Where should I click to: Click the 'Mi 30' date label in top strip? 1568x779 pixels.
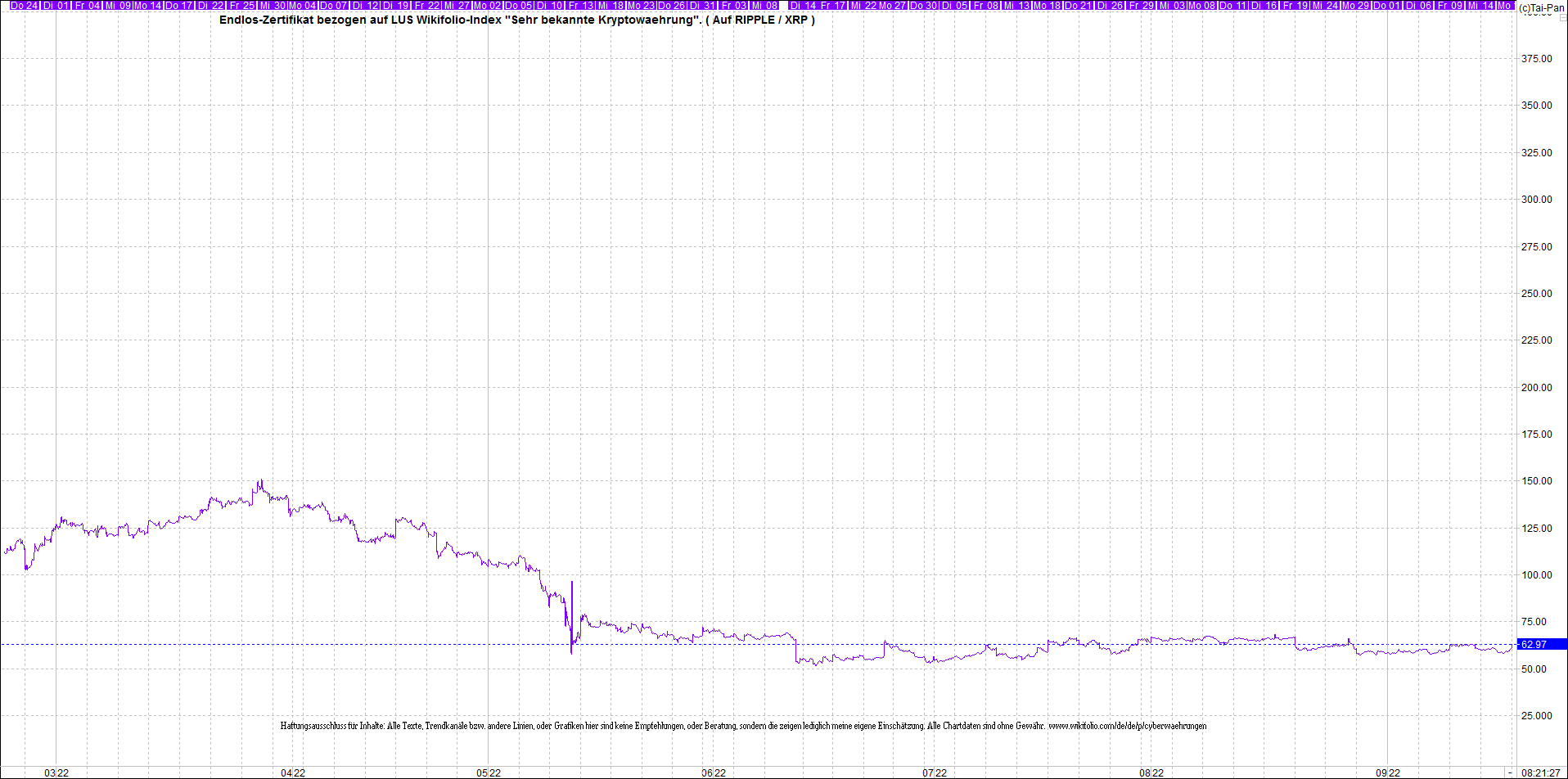tap(273, 6)
